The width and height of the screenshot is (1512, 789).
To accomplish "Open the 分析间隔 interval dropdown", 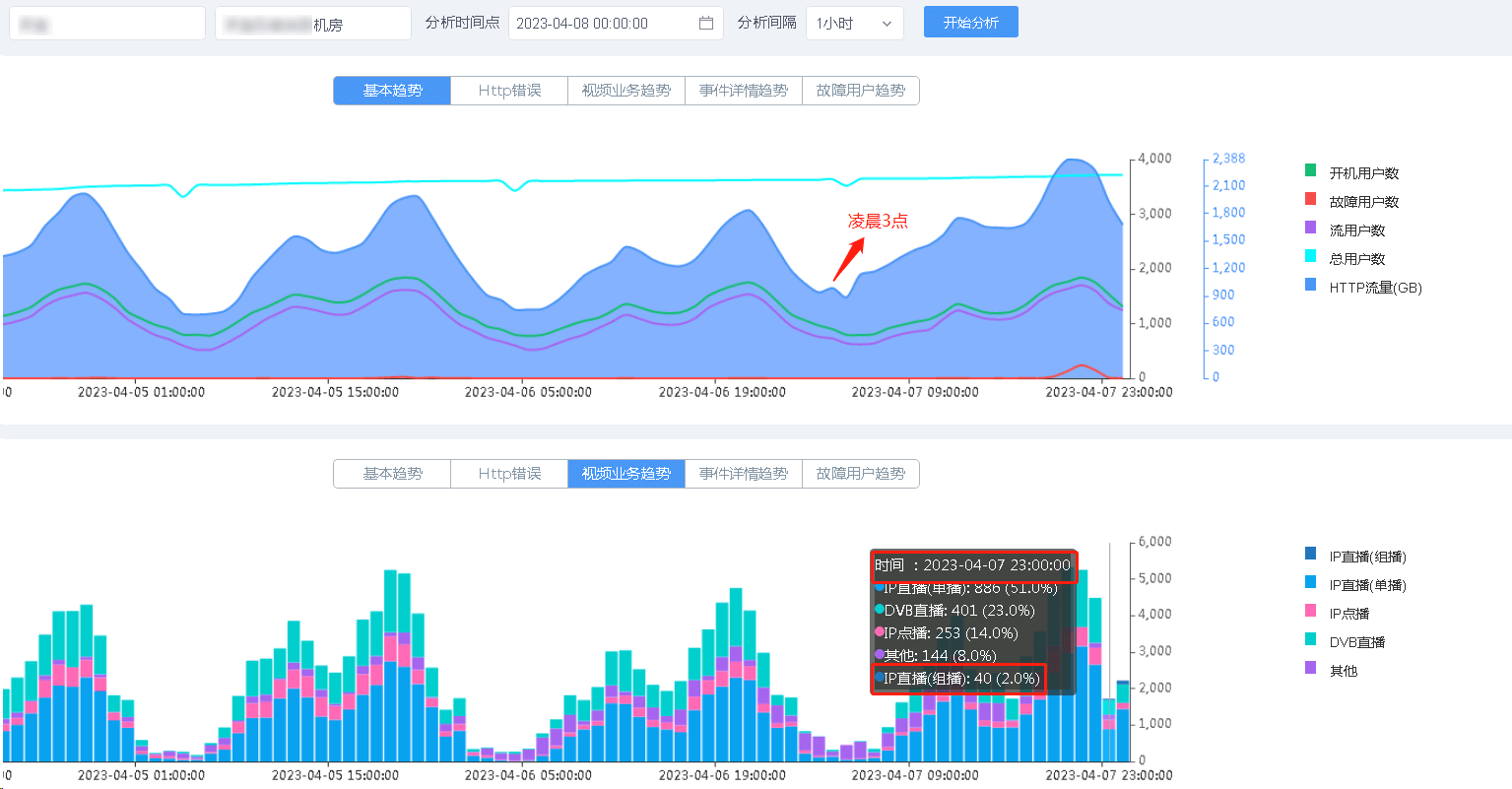I will 854,21.
